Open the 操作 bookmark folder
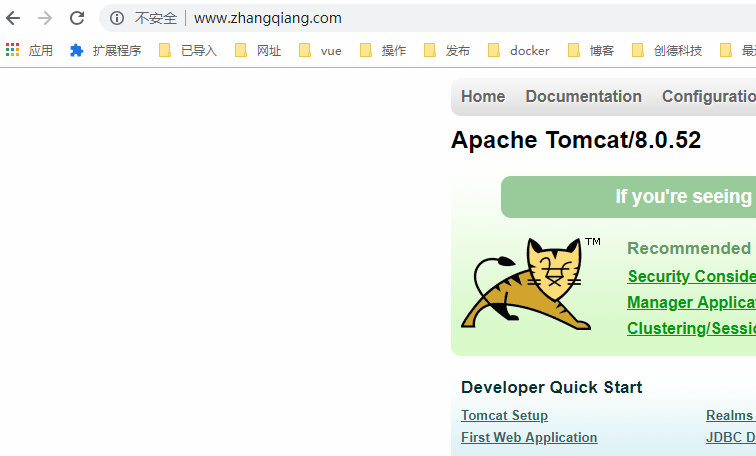This screenshot has height=456, width=756. tap(383, 50)
